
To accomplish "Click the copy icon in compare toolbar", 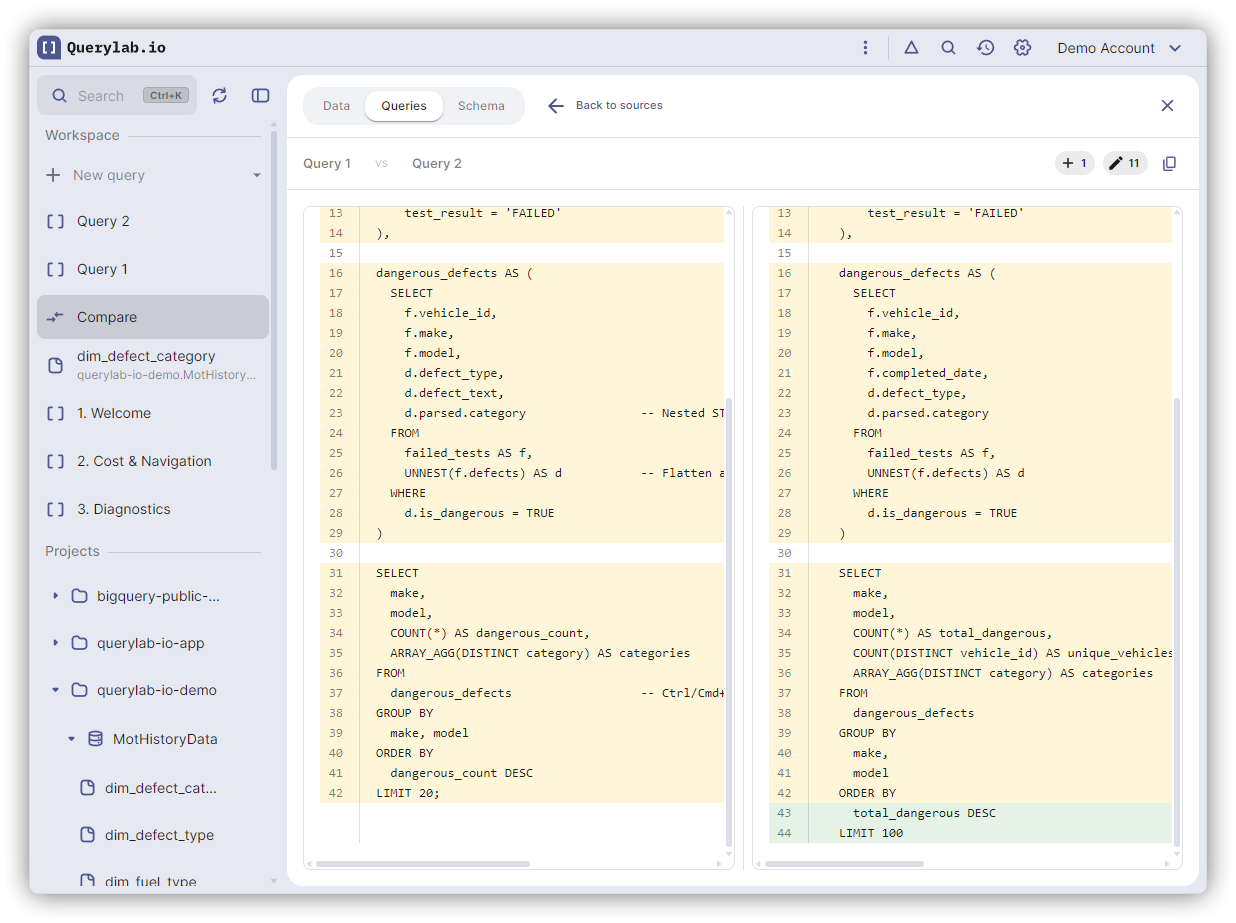I will coord(1169,163).
